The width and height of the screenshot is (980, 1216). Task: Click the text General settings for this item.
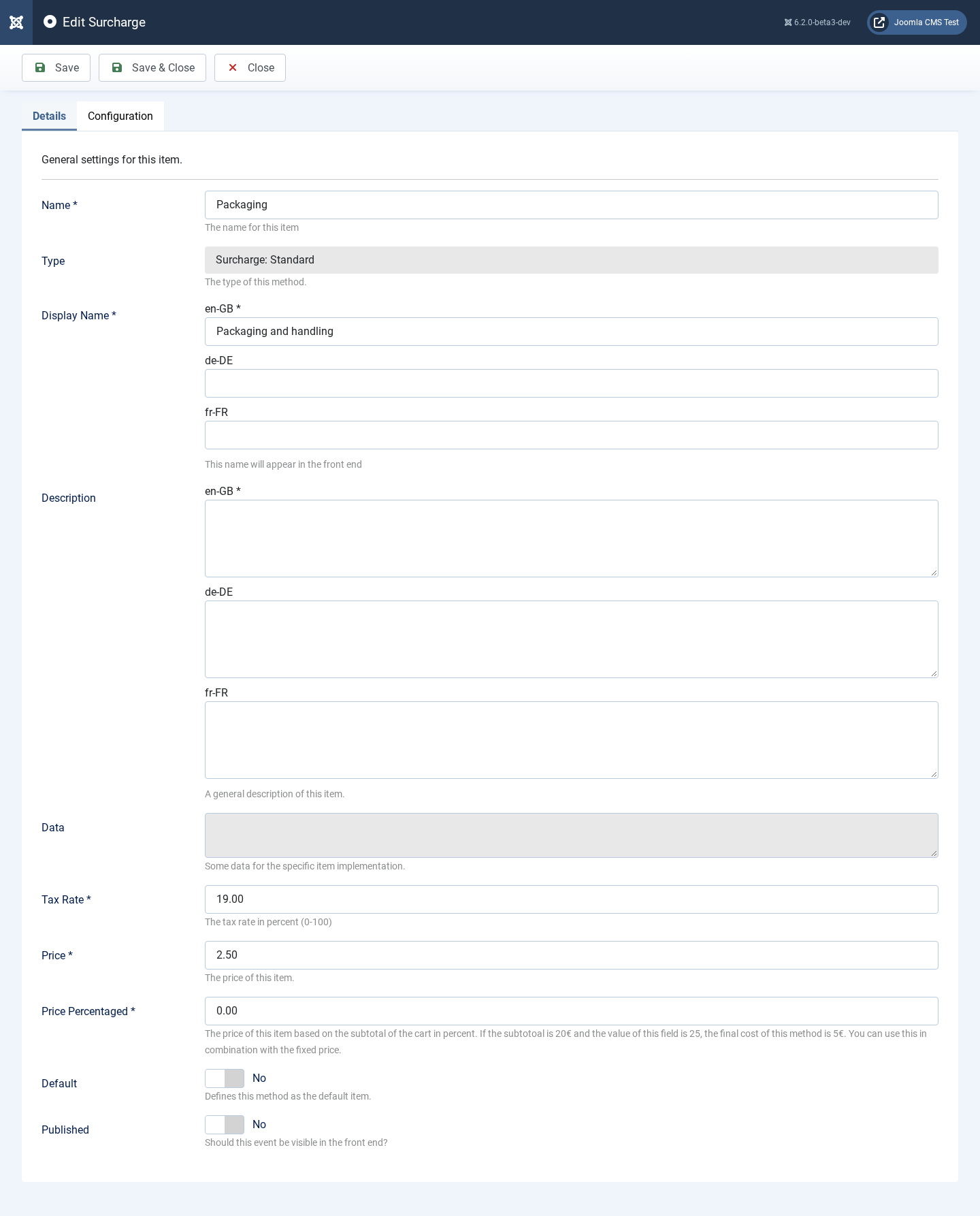(112, 160)
